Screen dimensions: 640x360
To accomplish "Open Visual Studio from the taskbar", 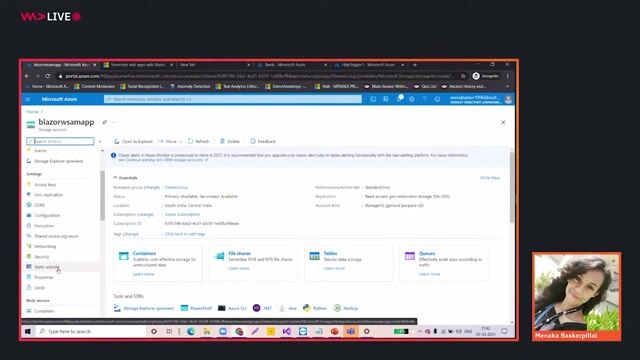I will (287, 331).
